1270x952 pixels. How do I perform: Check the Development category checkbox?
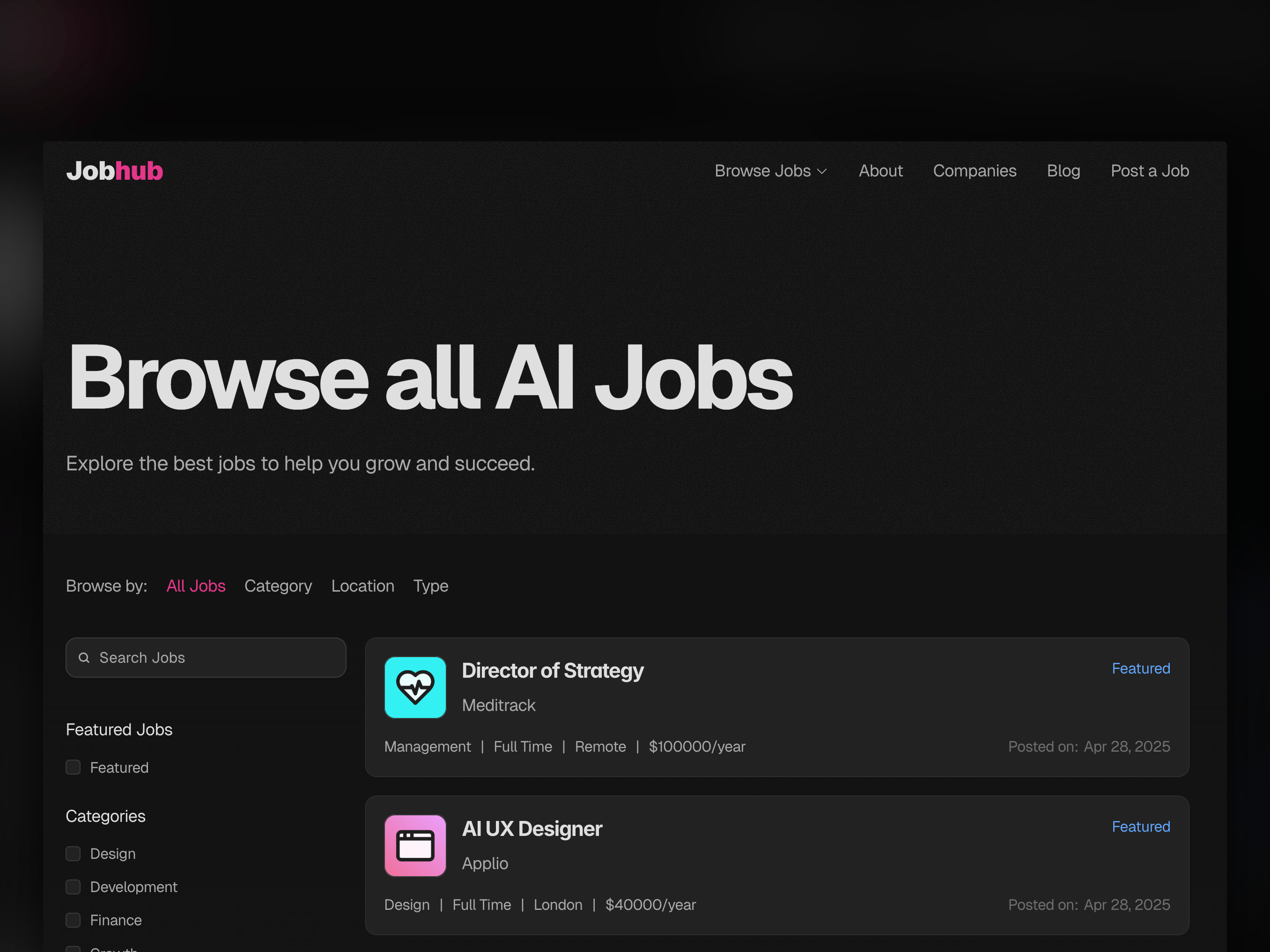73,887
